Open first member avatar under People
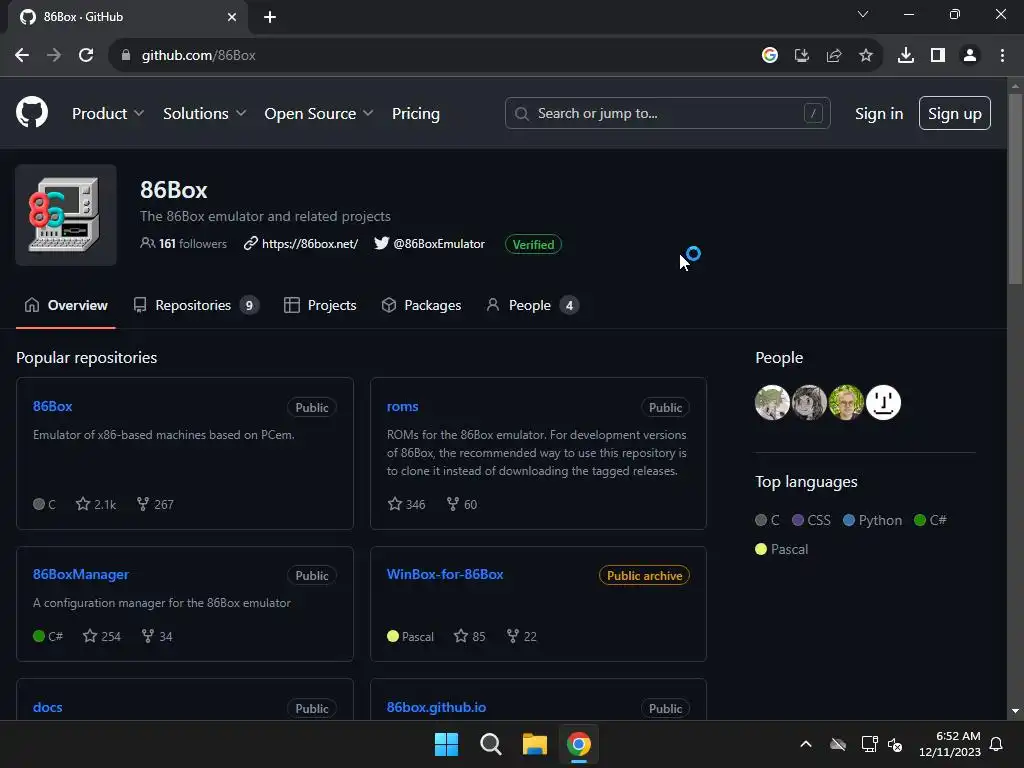 (x=773, y=402)
